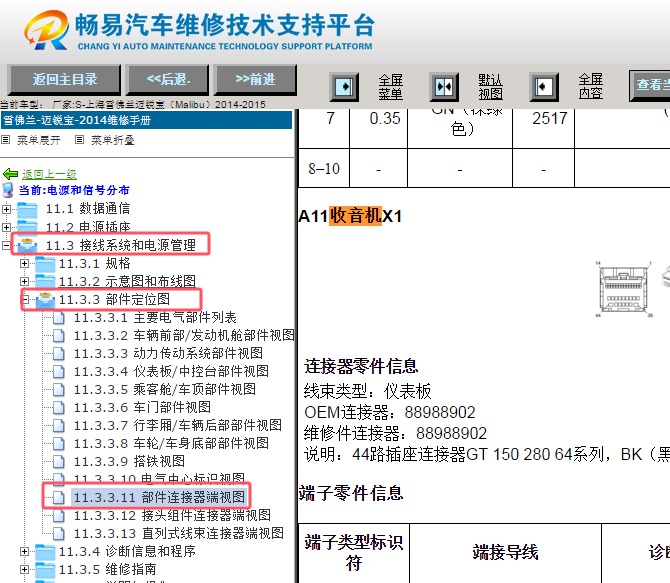Click the 菜单展开 option
This screenshot has width=670, height=583.
coord(38,140)
